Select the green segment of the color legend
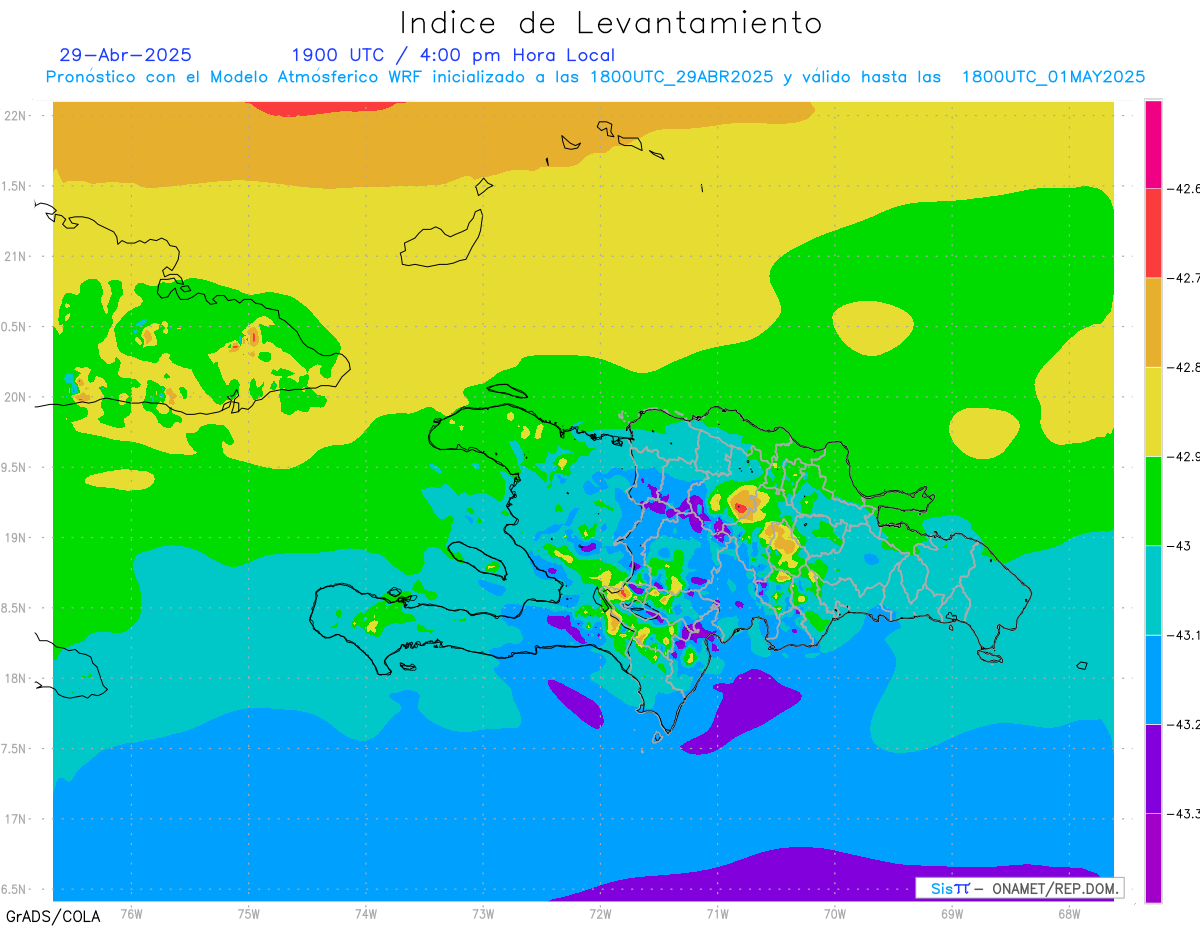This screenshot has height=927, width=1200. tap(1153, 500)
